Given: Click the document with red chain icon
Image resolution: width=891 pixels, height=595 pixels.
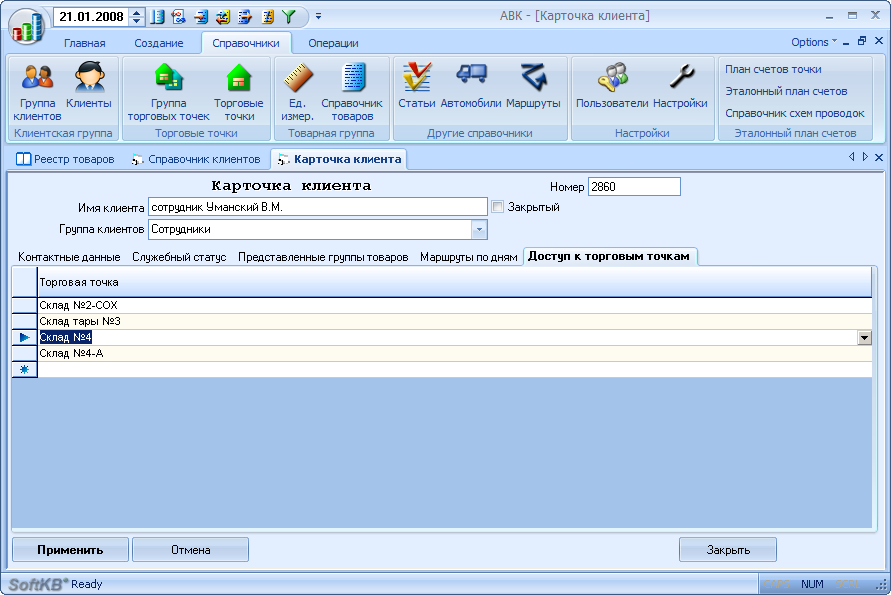Looking at the screenshot, I should (178, 16).
